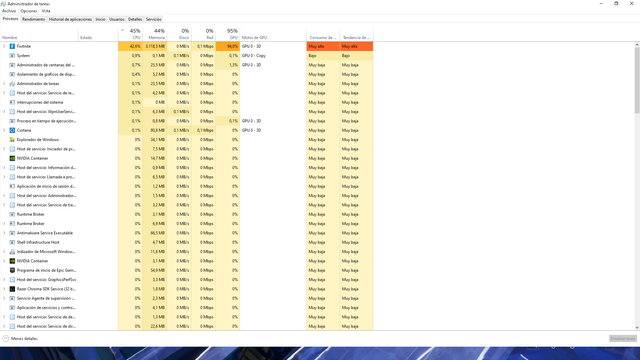Sort by the Motor de GPU column header

point(273,34)
